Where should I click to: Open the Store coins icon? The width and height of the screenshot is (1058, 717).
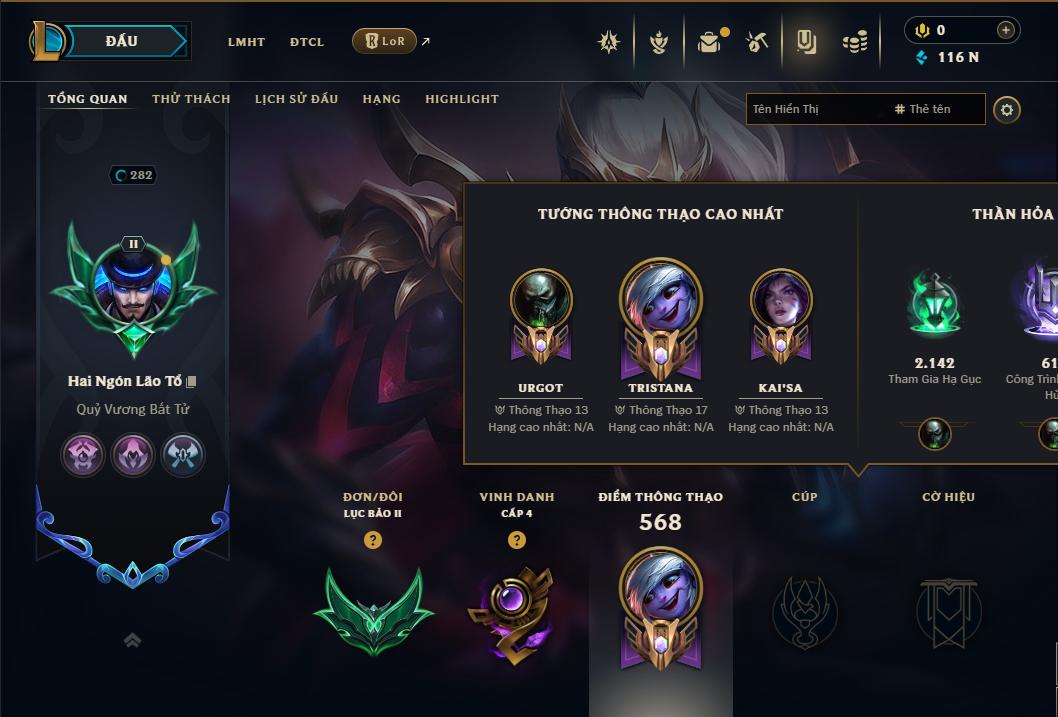855,42
